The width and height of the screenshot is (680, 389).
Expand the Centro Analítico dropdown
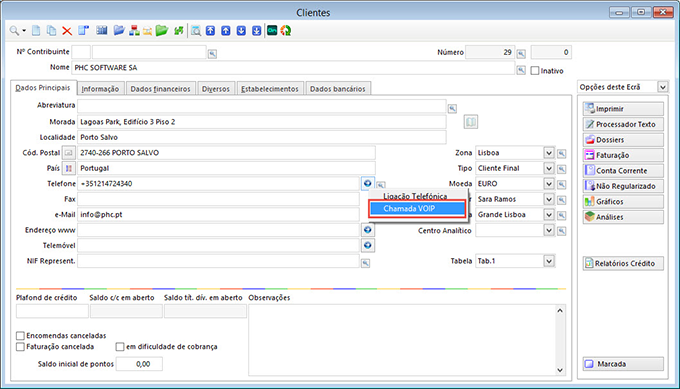click(x=549, y=230)
